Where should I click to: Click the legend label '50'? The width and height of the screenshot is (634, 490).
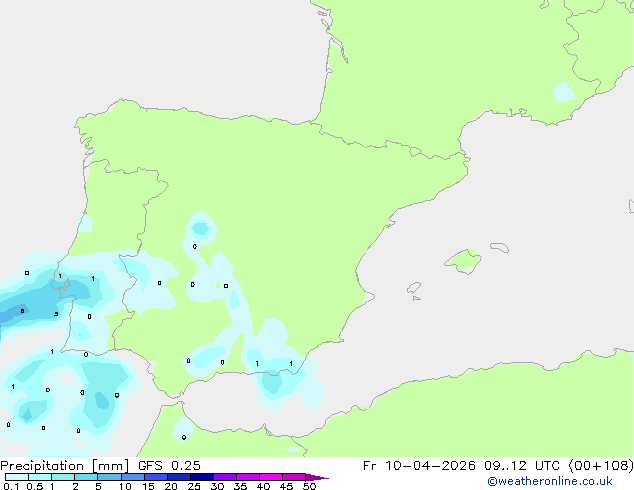point(309,486)
